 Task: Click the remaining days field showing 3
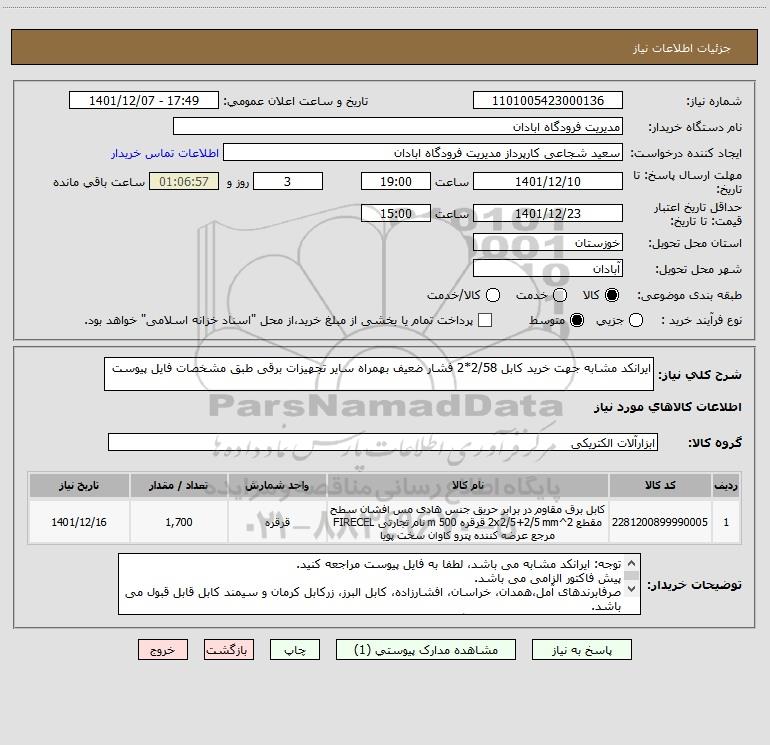pyautogui.click(x=288, y=181)
